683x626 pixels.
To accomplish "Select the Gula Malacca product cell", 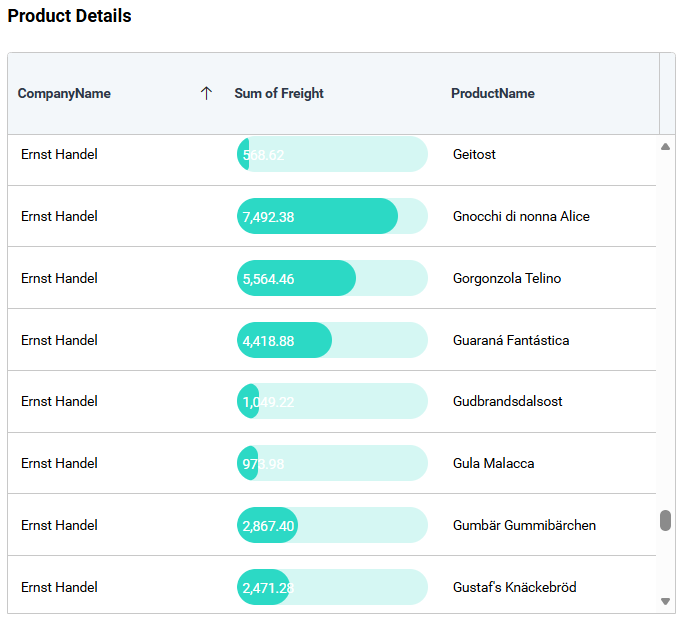I will [493, 463].
